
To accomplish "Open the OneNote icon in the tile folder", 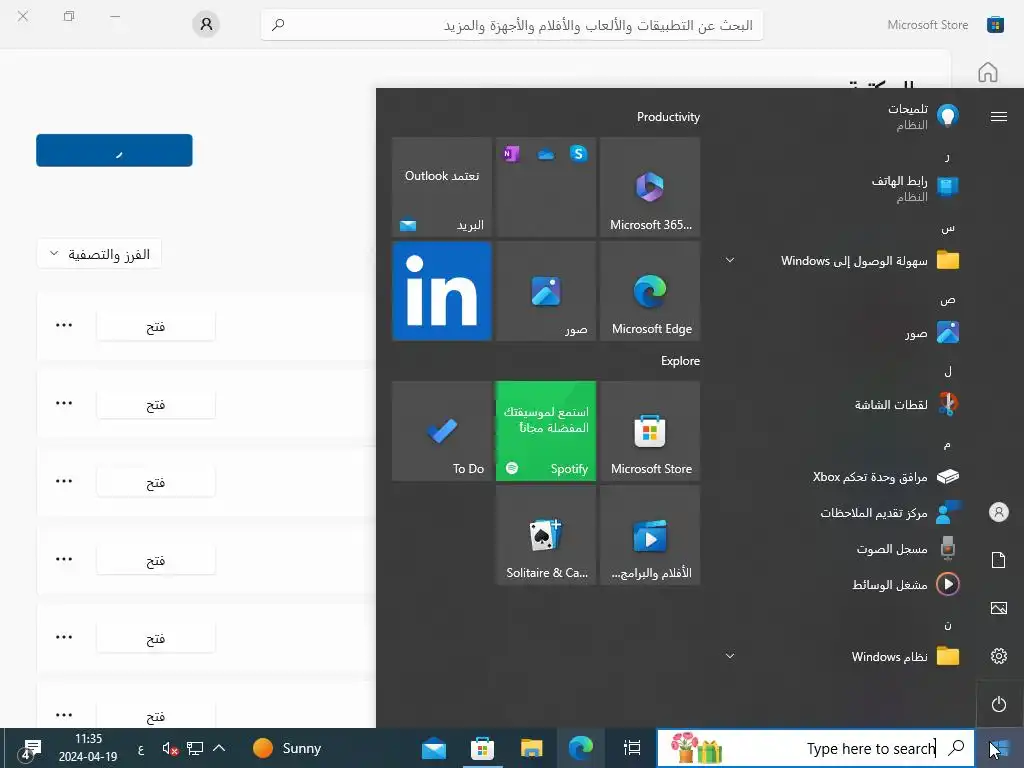I will pos(511,153).
